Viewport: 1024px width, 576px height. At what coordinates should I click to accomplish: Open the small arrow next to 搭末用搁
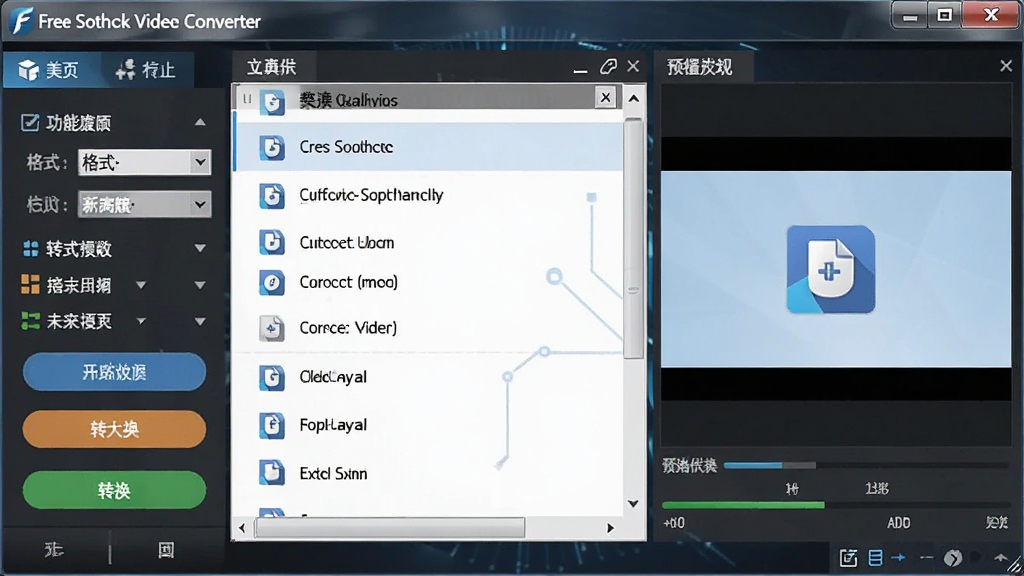pos(140,285)
